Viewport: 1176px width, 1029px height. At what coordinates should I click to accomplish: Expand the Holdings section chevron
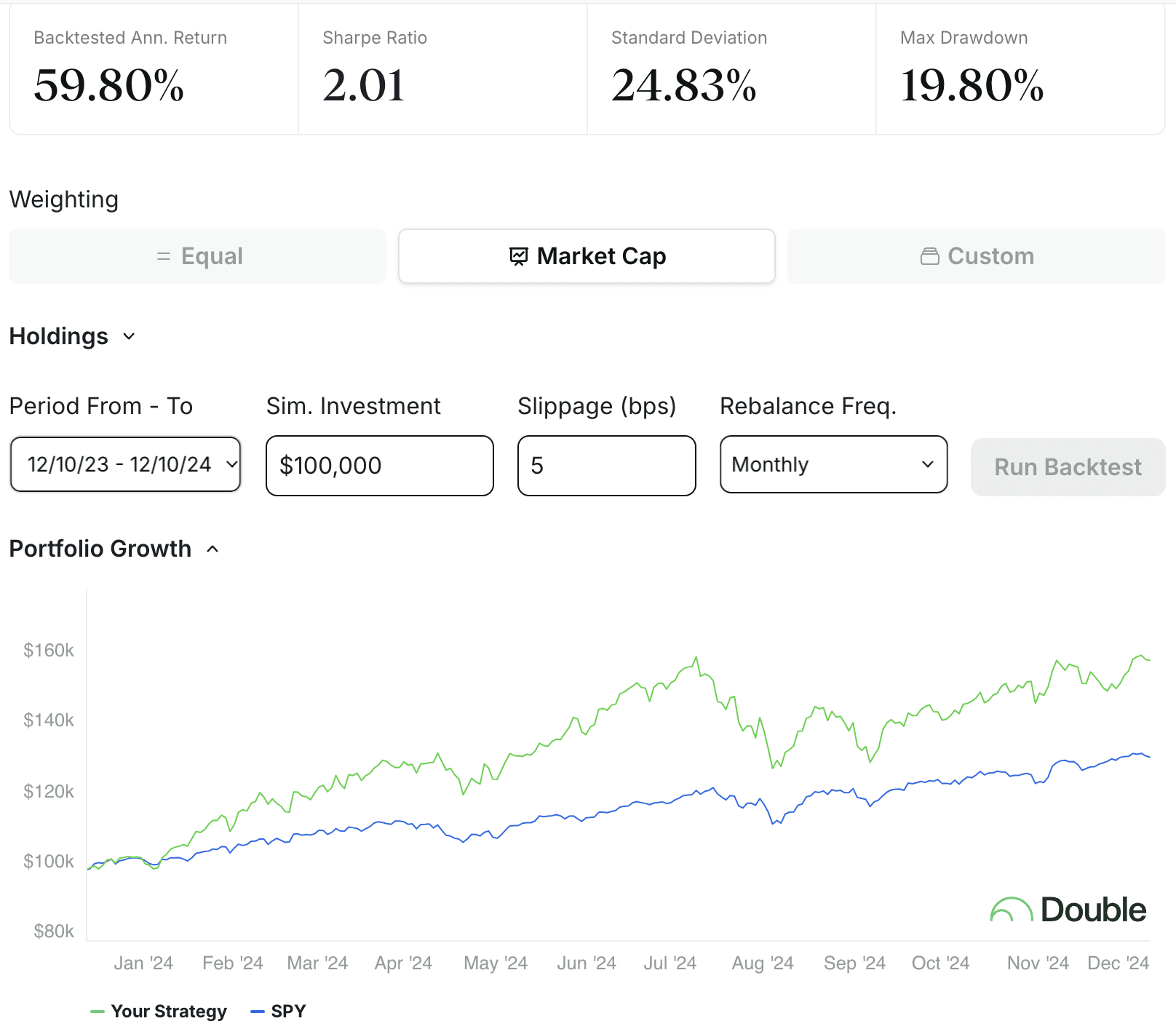tap(129, 336)
